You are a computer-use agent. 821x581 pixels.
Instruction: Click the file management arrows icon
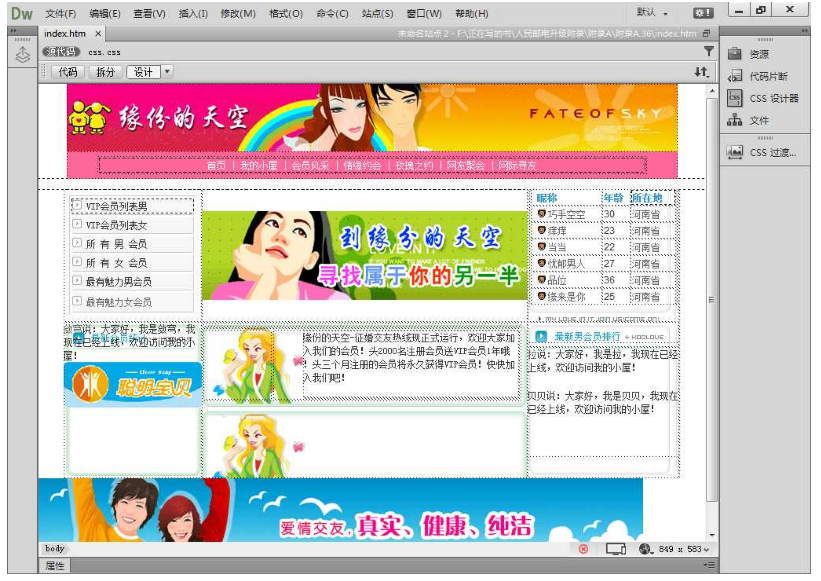pos(702,72)
